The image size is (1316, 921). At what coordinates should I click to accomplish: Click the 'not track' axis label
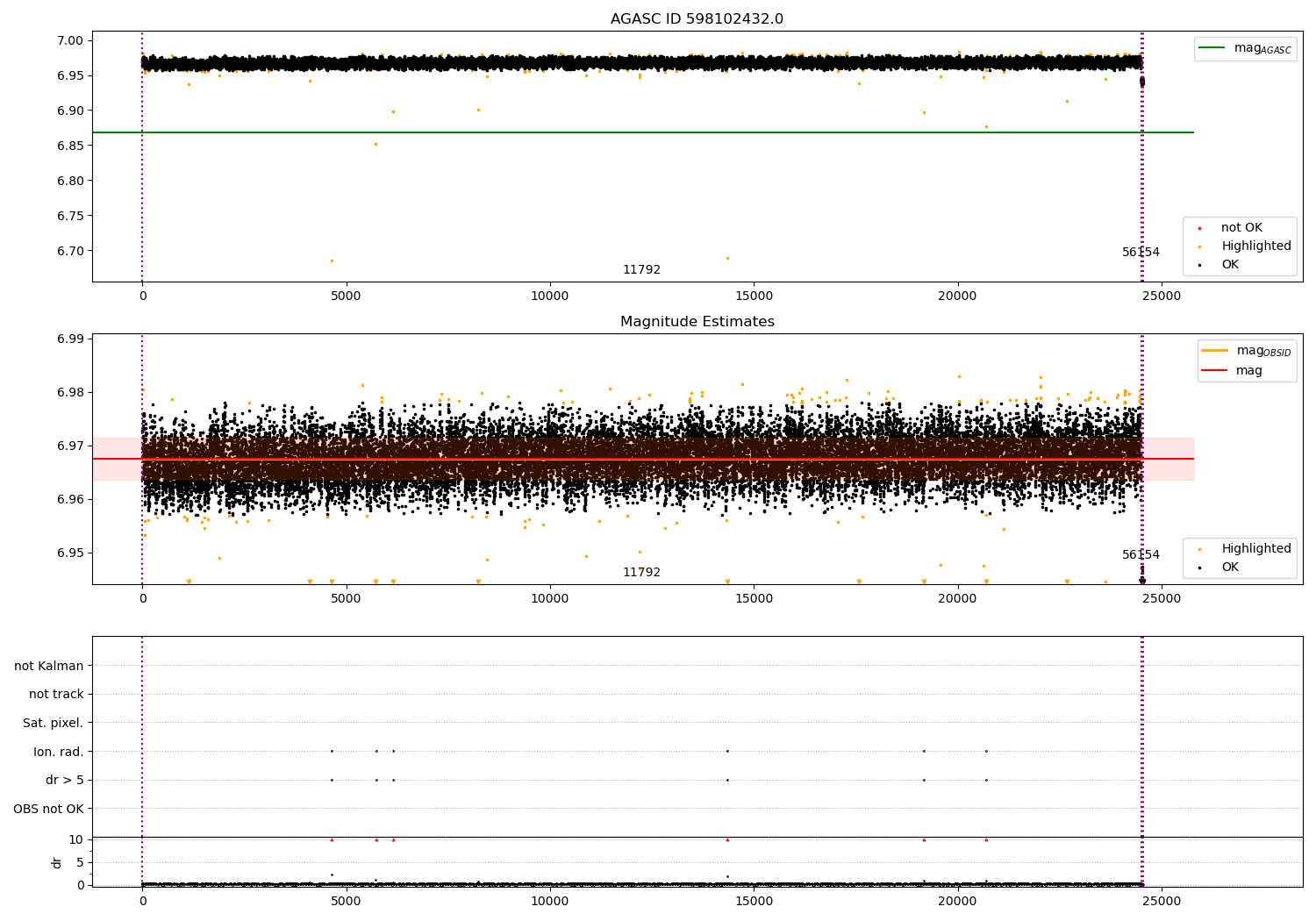click(56, 694)
